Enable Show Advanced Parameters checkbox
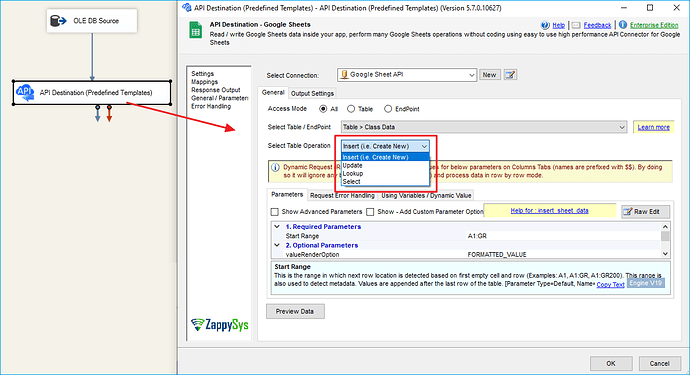The image size is (690, 375). (275, 212)
